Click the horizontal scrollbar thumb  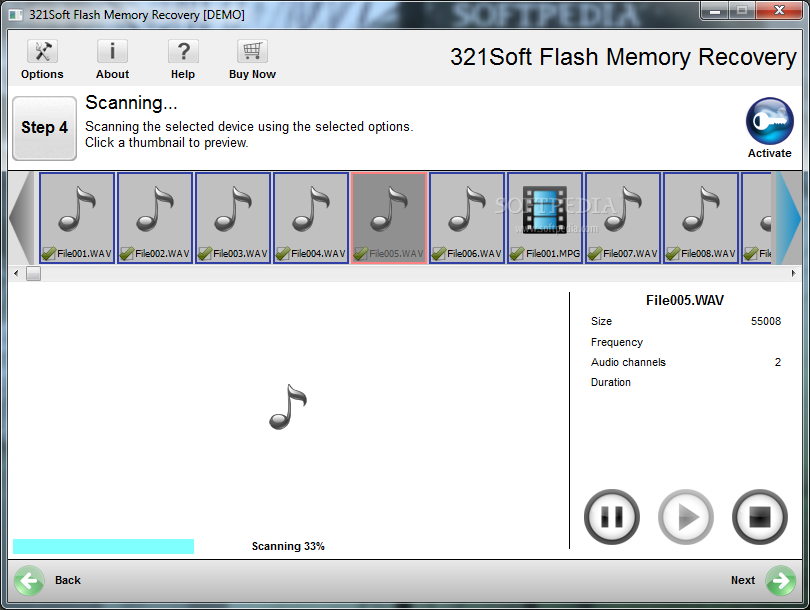(x=34, y=273)
